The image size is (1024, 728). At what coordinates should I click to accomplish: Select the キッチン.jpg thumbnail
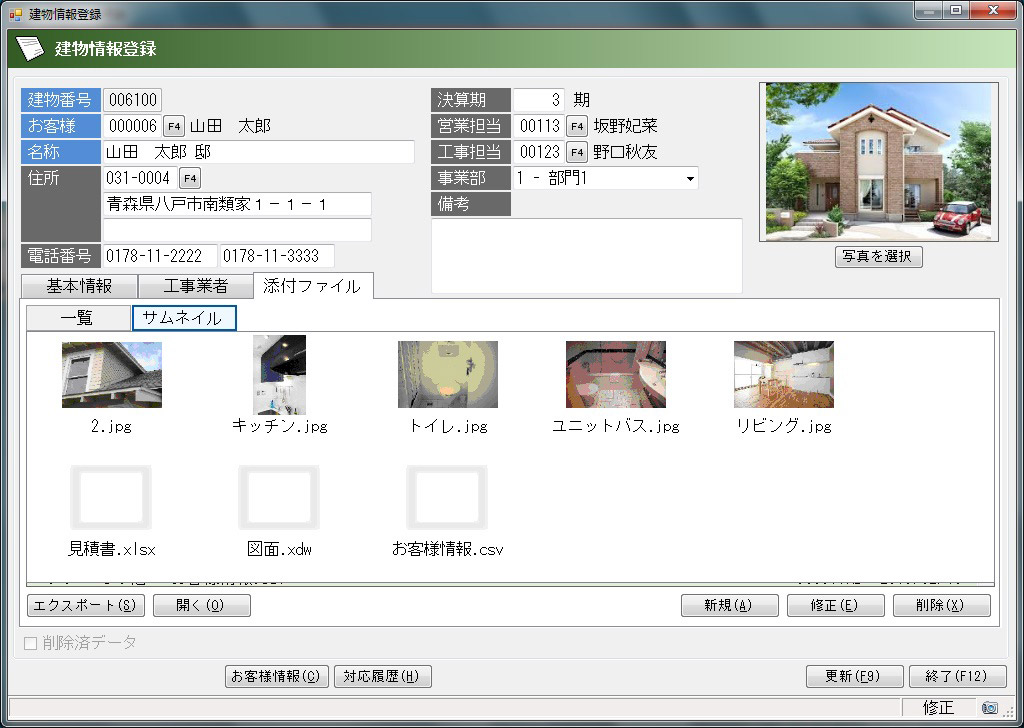click(x=279, y=375)
